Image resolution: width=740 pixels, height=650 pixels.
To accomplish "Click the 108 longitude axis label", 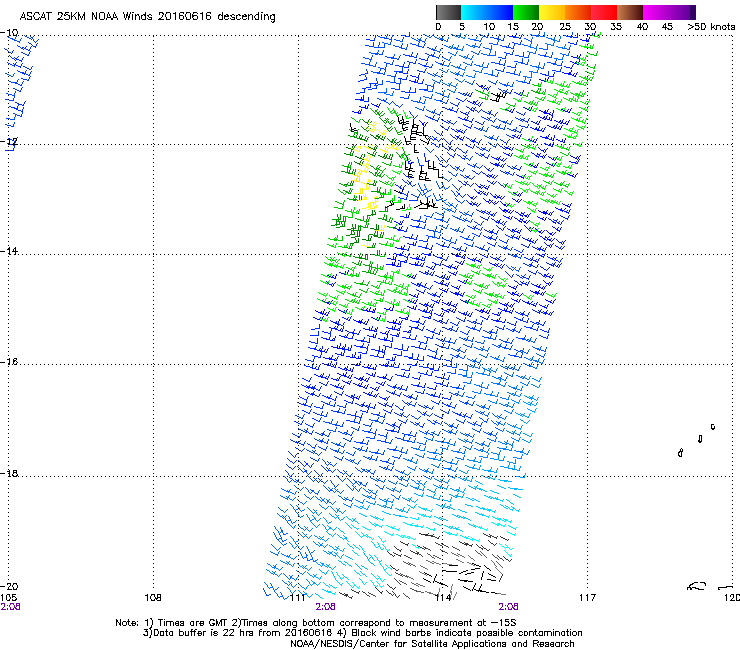I will (x=153, y=598).
